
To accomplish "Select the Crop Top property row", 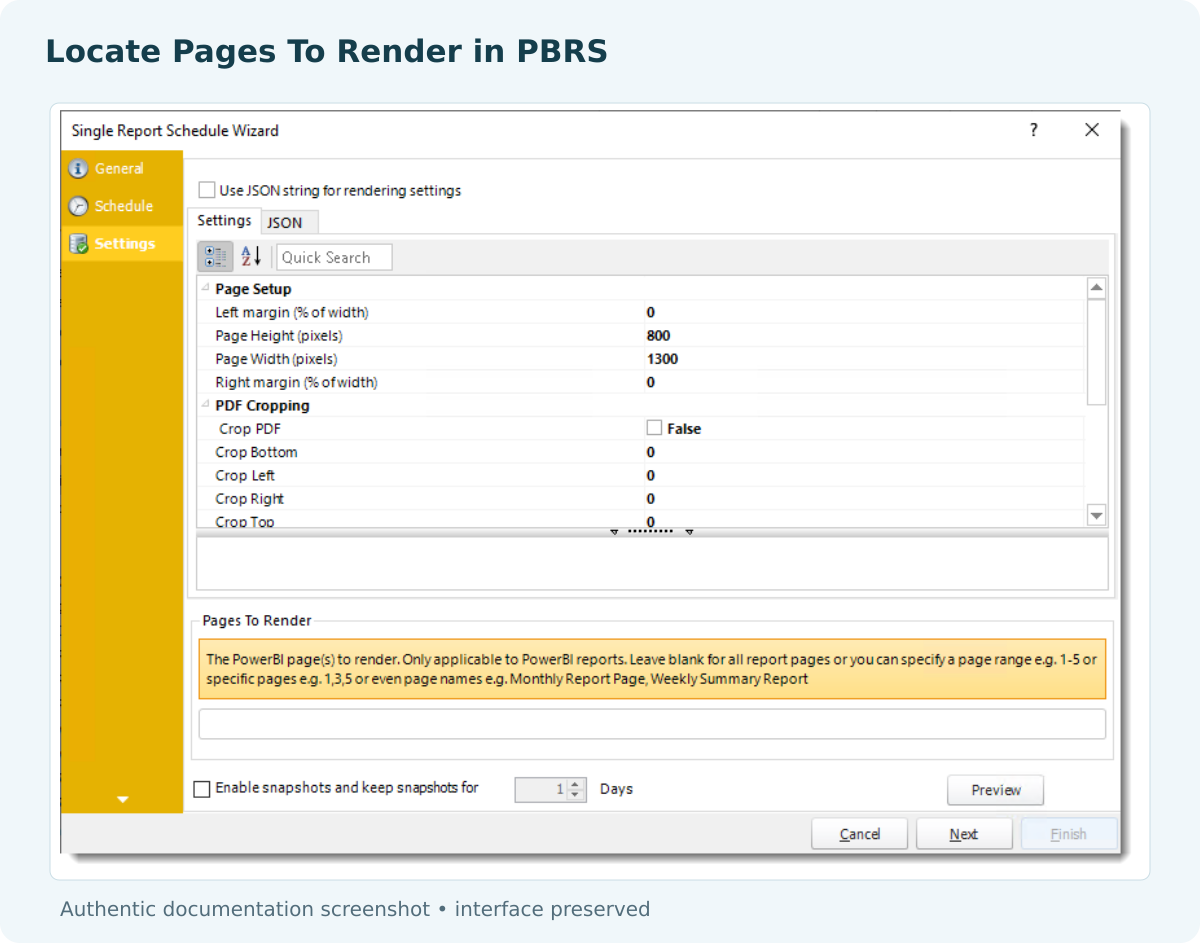I will (641, 519).
